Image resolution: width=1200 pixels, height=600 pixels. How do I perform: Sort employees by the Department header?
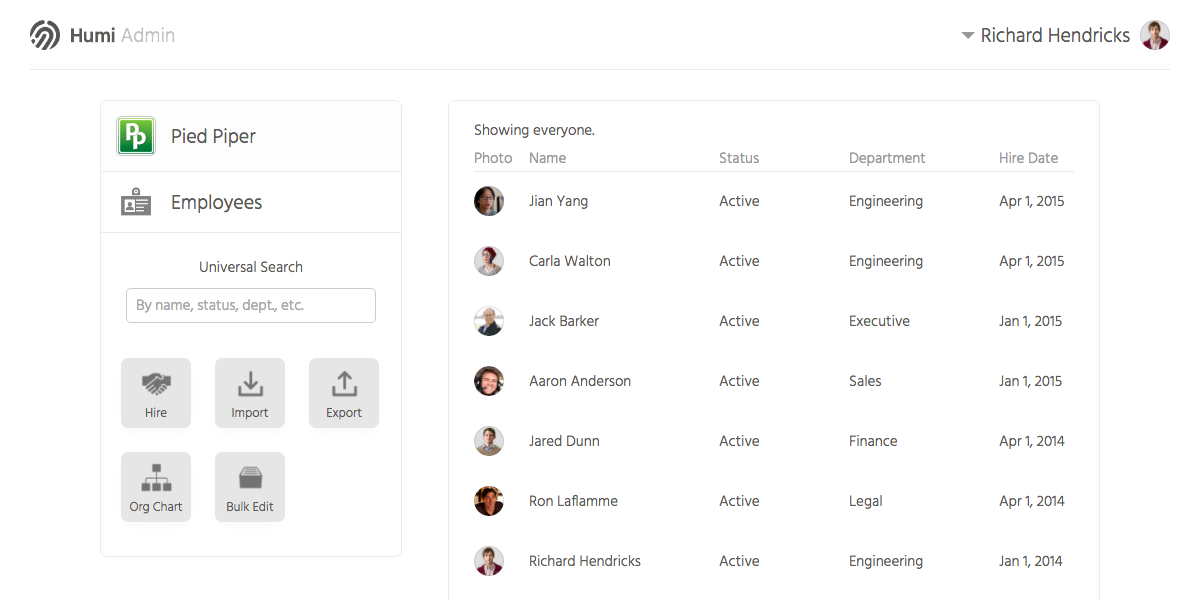pyautogui.click(x=887, y=158)
